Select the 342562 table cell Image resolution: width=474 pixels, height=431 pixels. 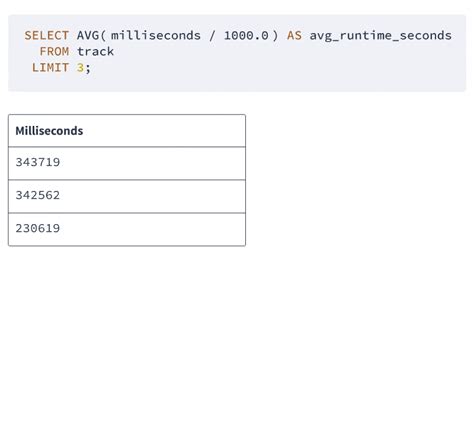tap(127, 196)
